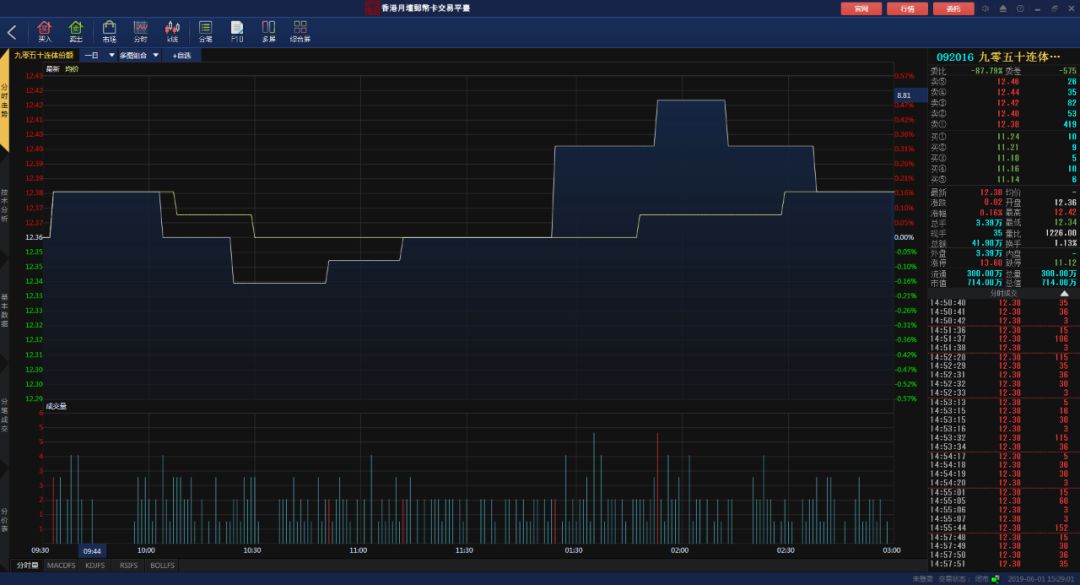Open the 分时走势 left sidebar tab
1080x585 pixels.
(x=4, y=101)
